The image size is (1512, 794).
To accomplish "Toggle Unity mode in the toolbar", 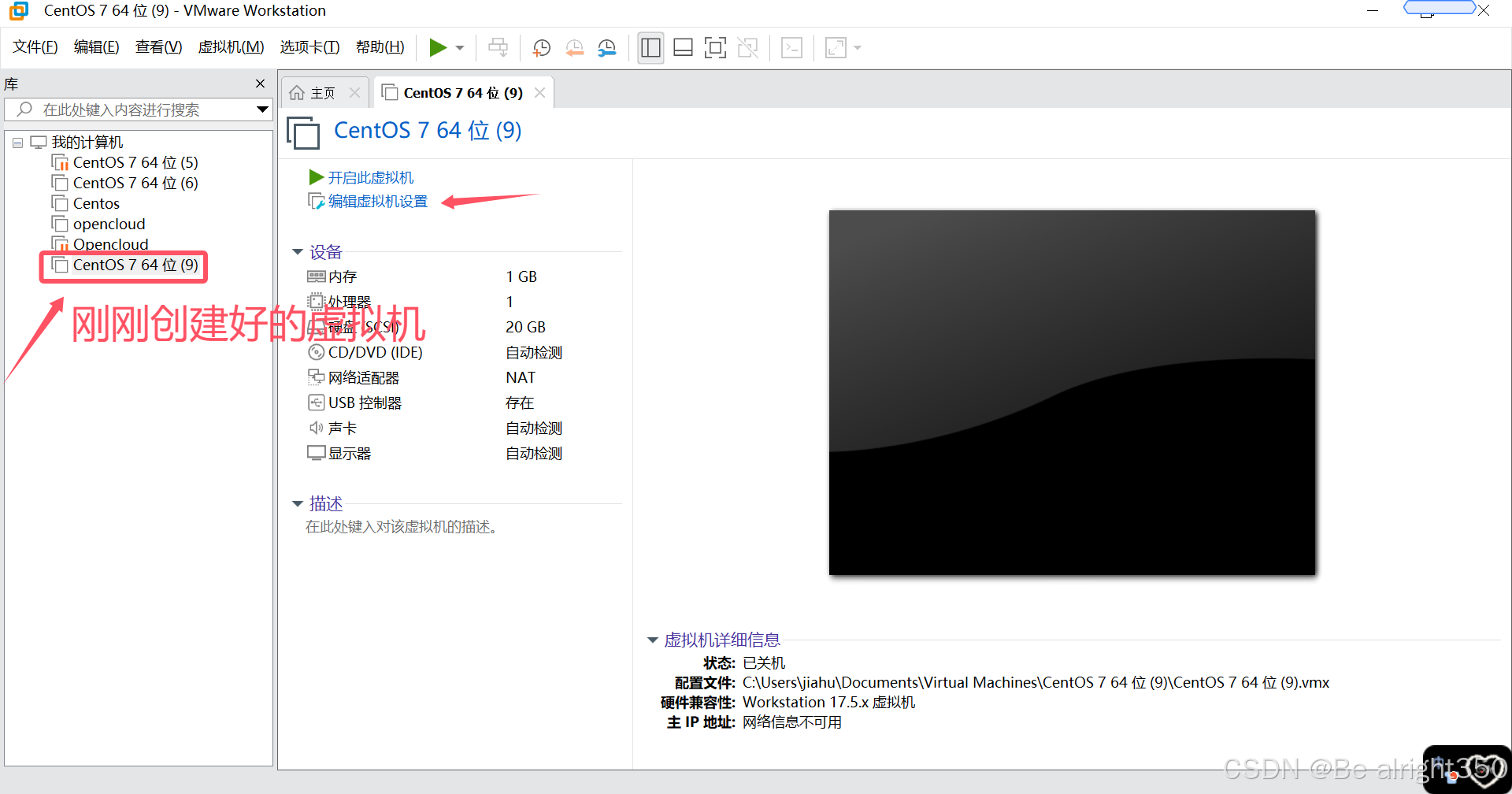I will point(747,47).
